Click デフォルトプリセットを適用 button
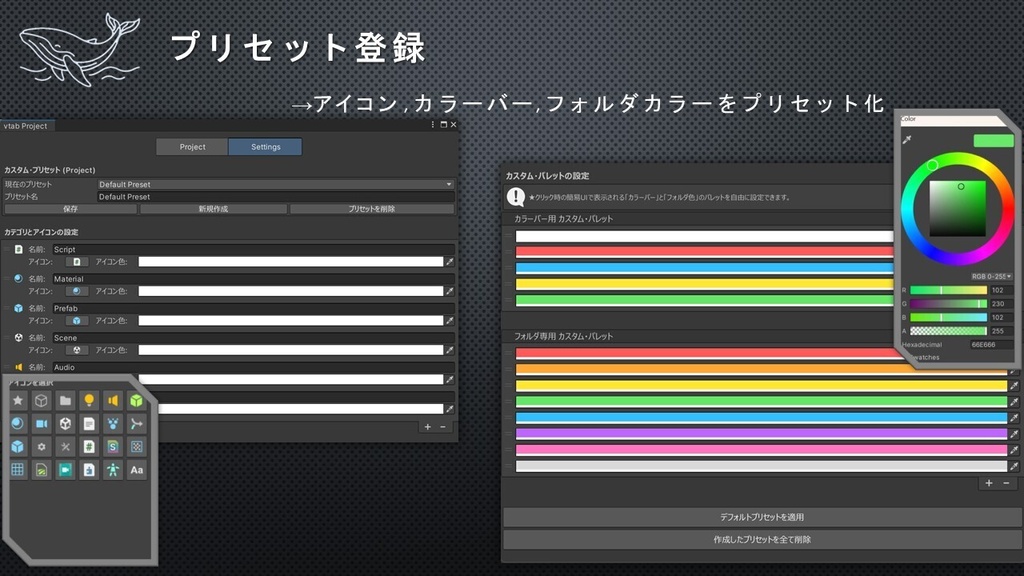 pyautogui.click(x=762, y=517)
